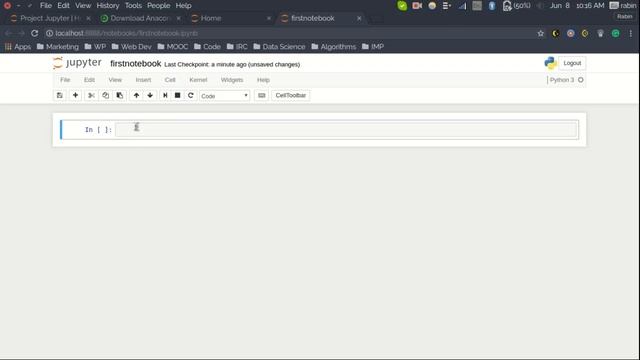Click the Python 3 kernel indicator circle
This screenshot has width=640, height=360.
580,80
